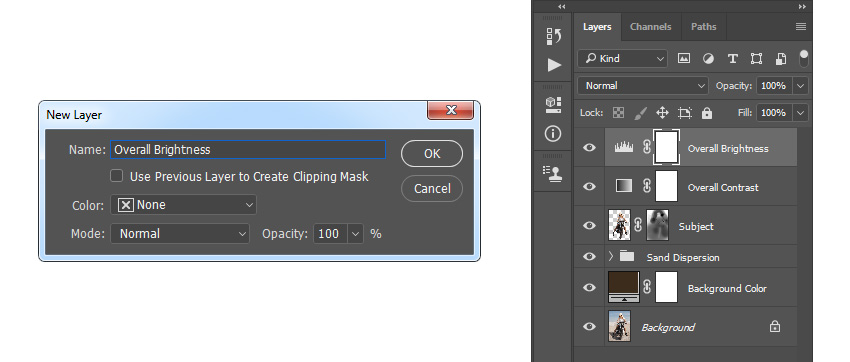
Task: Open Layers panel Fill slider arrow
Action: pyautogui.click(x=800, y=113)
